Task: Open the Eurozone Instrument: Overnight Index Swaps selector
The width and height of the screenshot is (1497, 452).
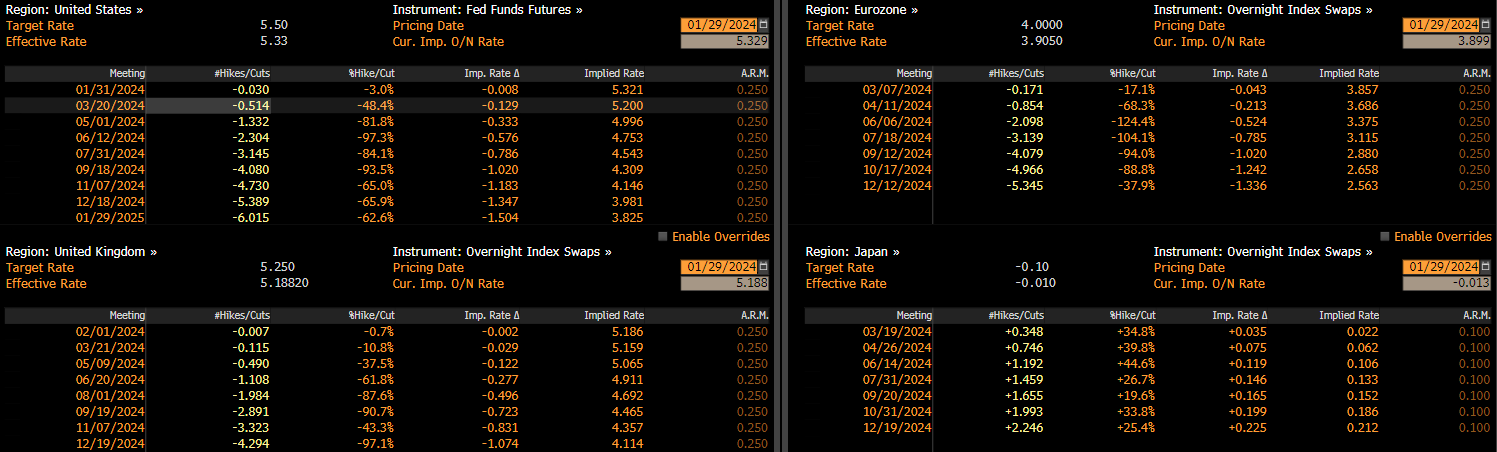Action: coord(1263,9)
